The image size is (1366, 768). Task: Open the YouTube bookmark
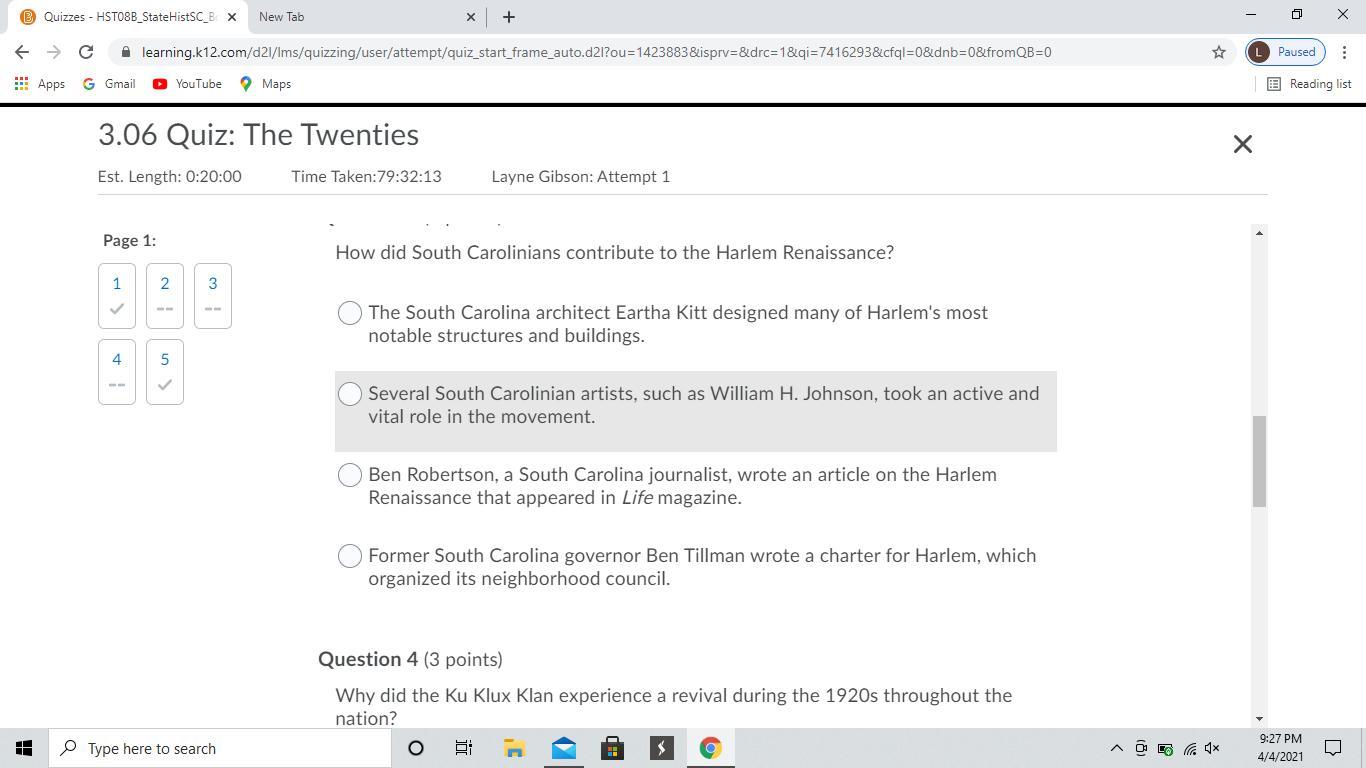[x=187, y=84]
